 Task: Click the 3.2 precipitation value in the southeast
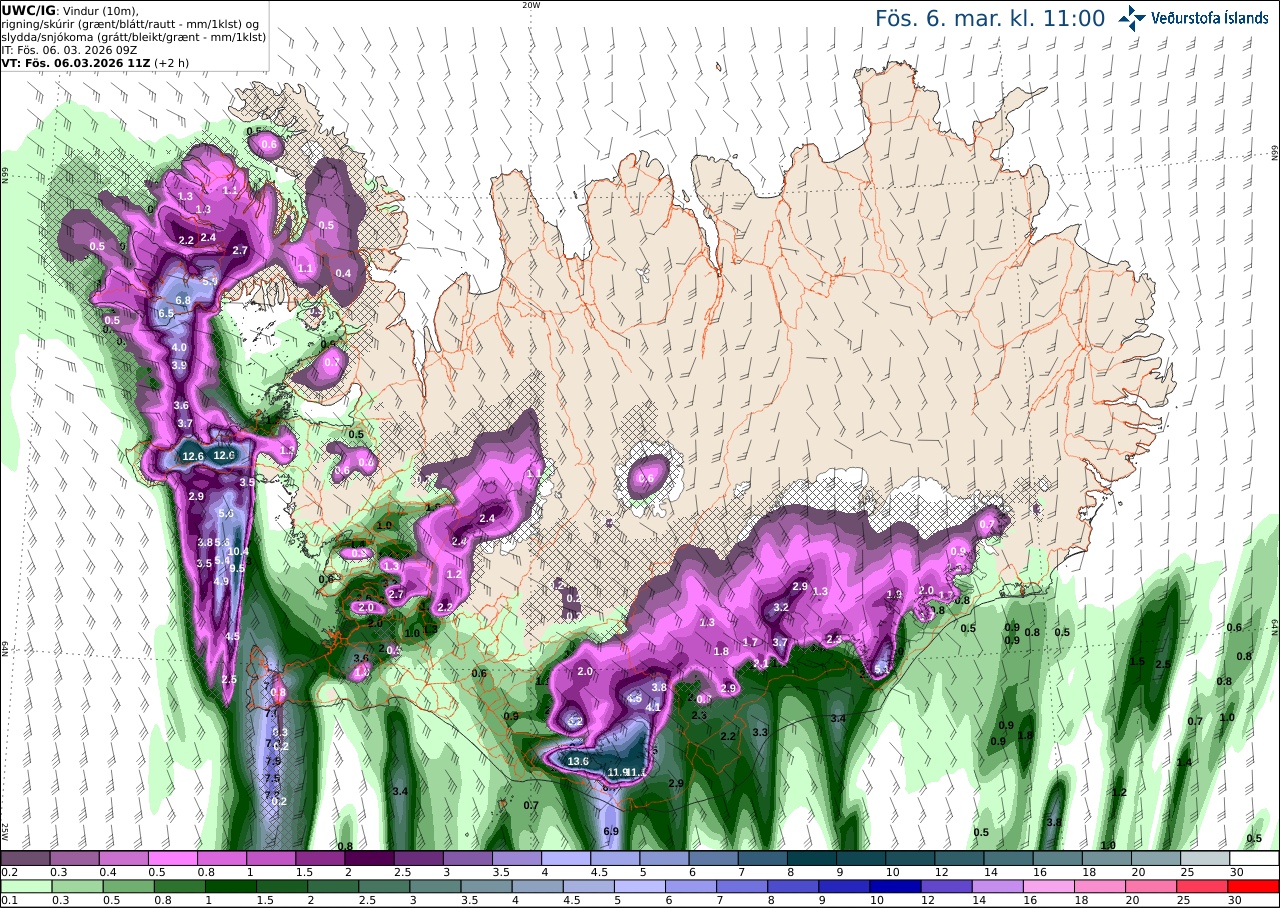pyautogui.click(x=781, y=607)
